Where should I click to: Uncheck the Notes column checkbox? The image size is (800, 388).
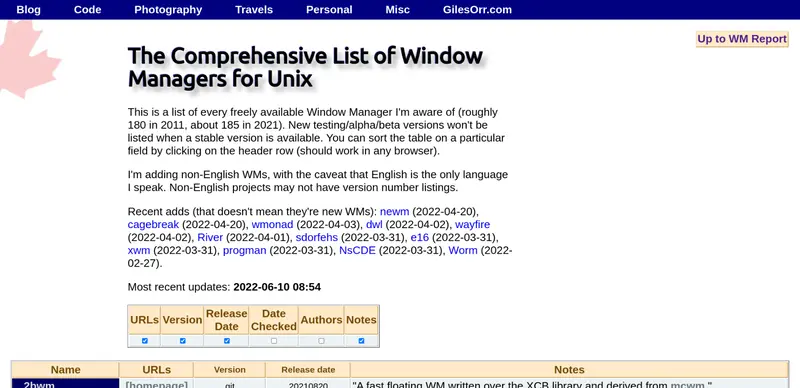coord(361,341)
